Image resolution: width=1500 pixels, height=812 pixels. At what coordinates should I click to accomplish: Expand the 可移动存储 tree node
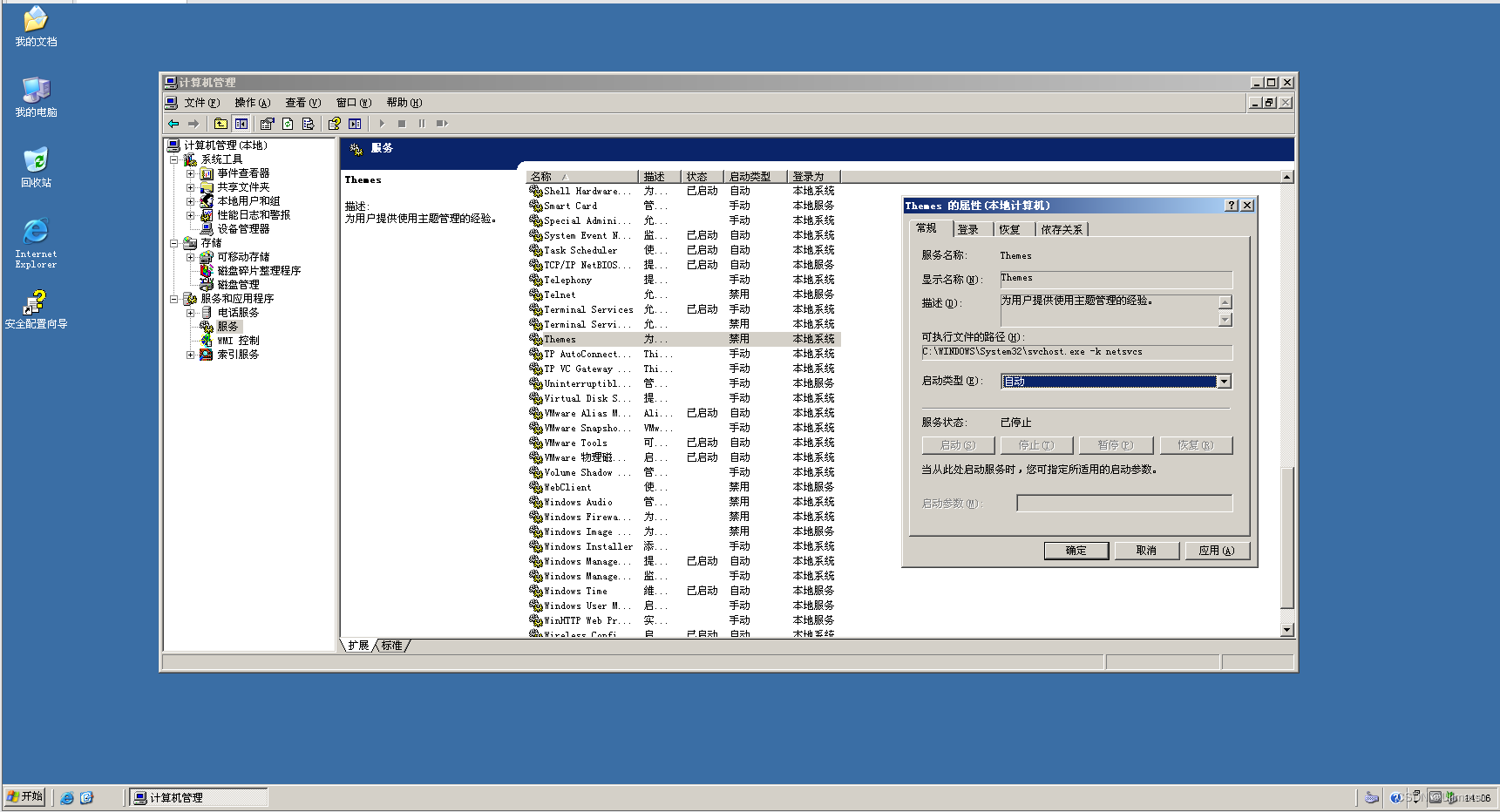tap(190, 257)
